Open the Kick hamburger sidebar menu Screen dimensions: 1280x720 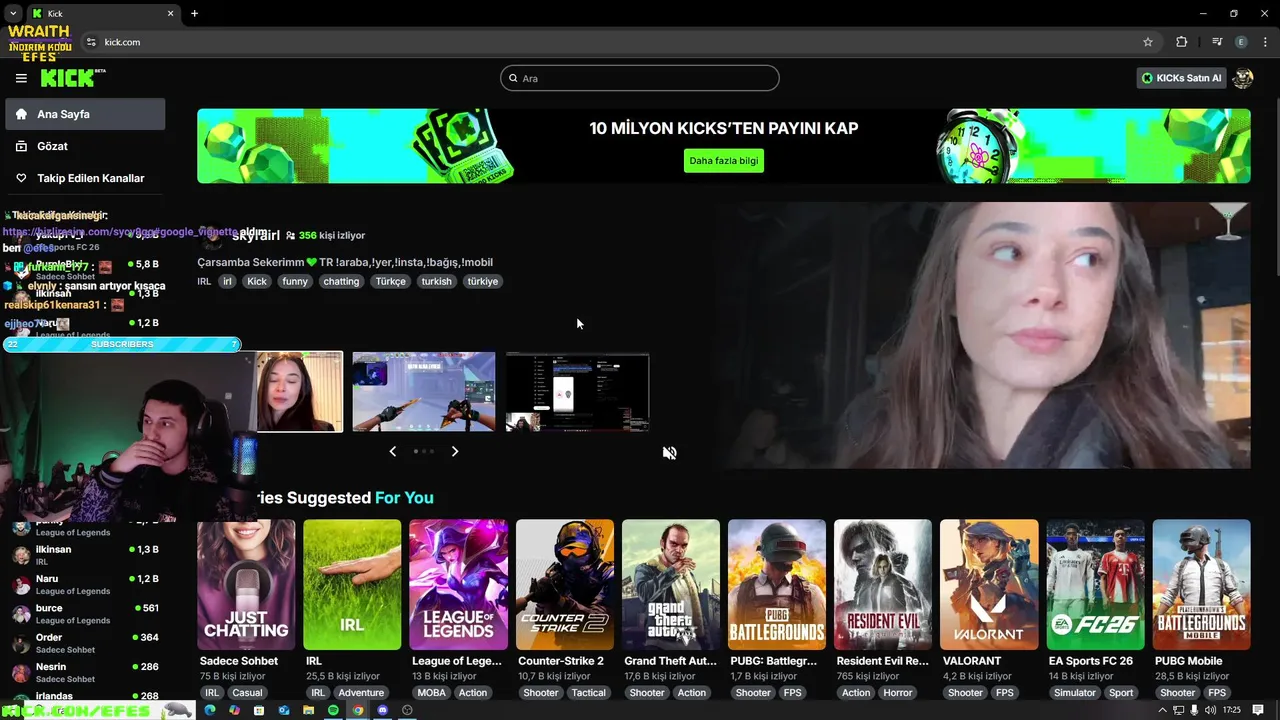pos(21,78)
